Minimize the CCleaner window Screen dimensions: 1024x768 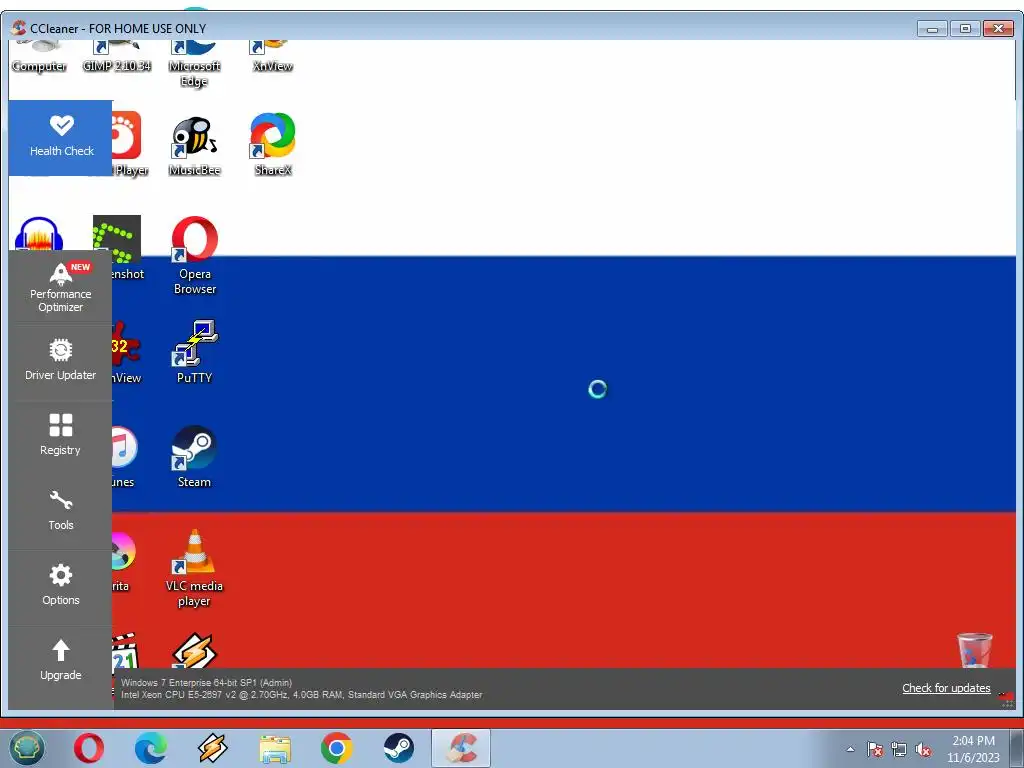(932, 28)
